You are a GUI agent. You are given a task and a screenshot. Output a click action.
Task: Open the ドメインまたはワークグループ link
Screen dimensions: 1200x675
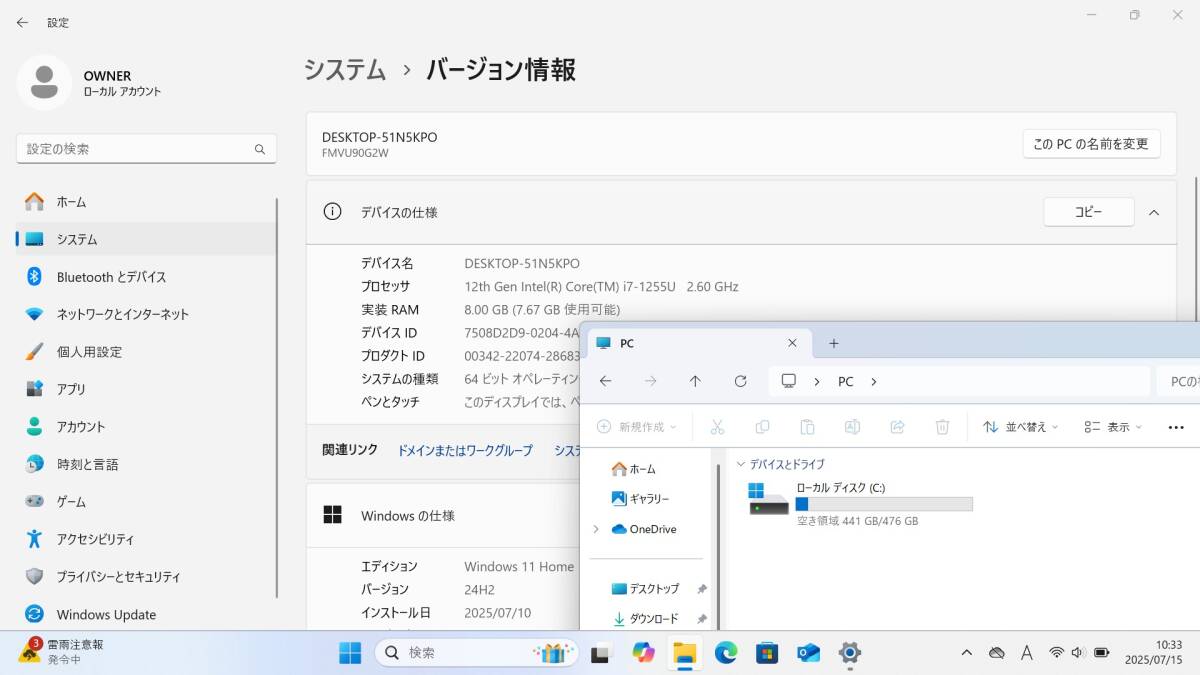(465, 451)
